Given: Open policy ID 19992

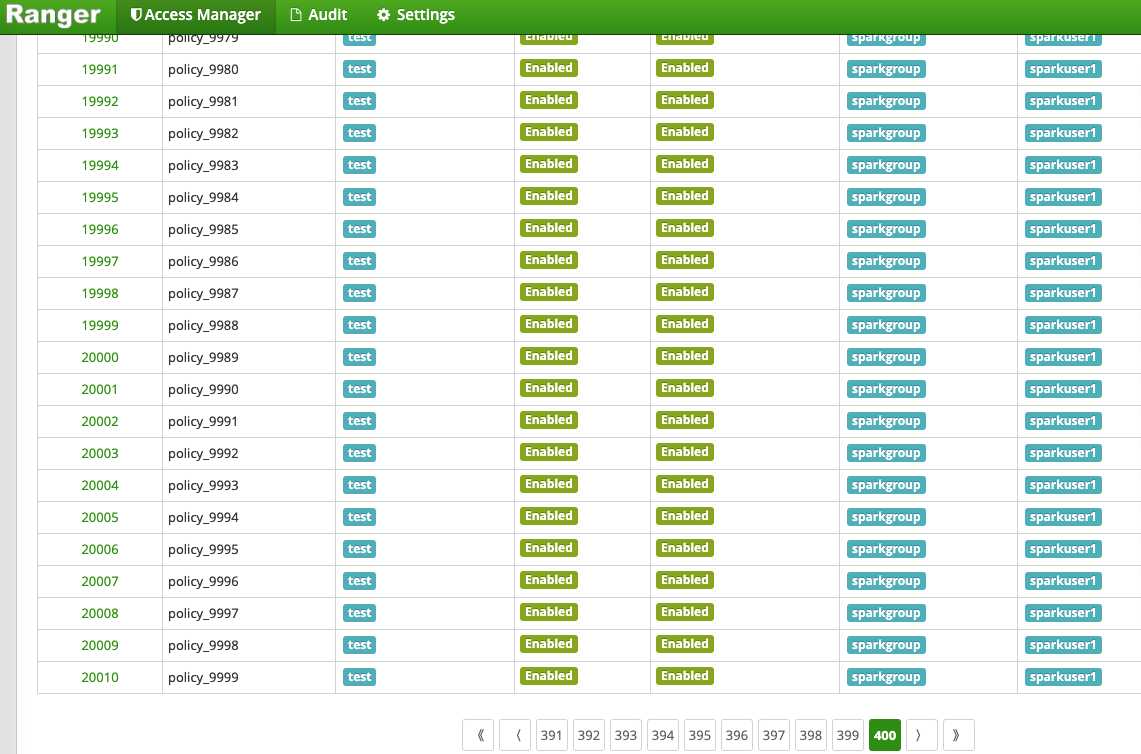Looking at the screenshot, I should (100, 101).
